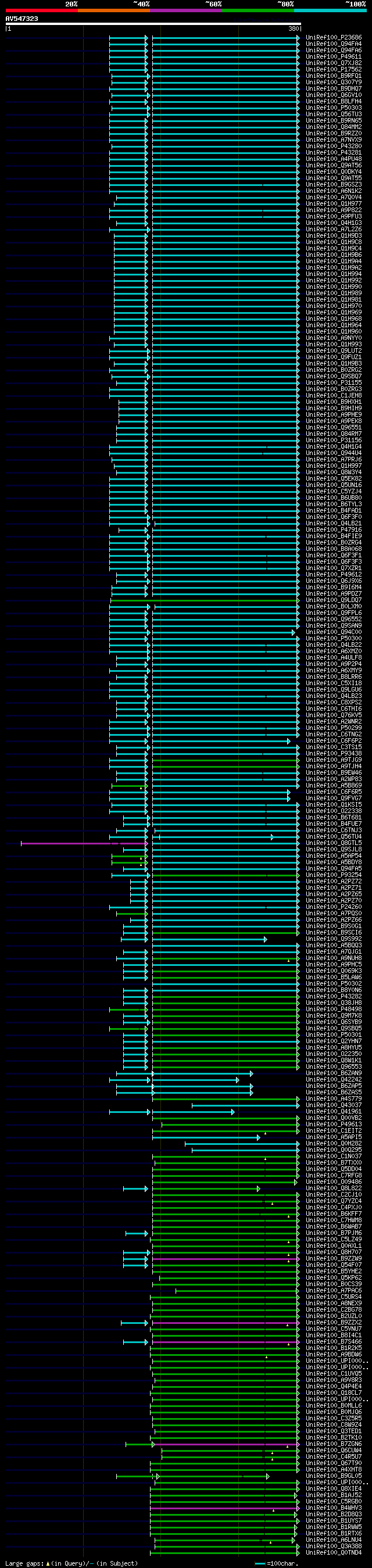This screenshot has height=1568, width=372.
Task: Select hit UniRef100_A9PFU3
Action: (x=334, y=216)
